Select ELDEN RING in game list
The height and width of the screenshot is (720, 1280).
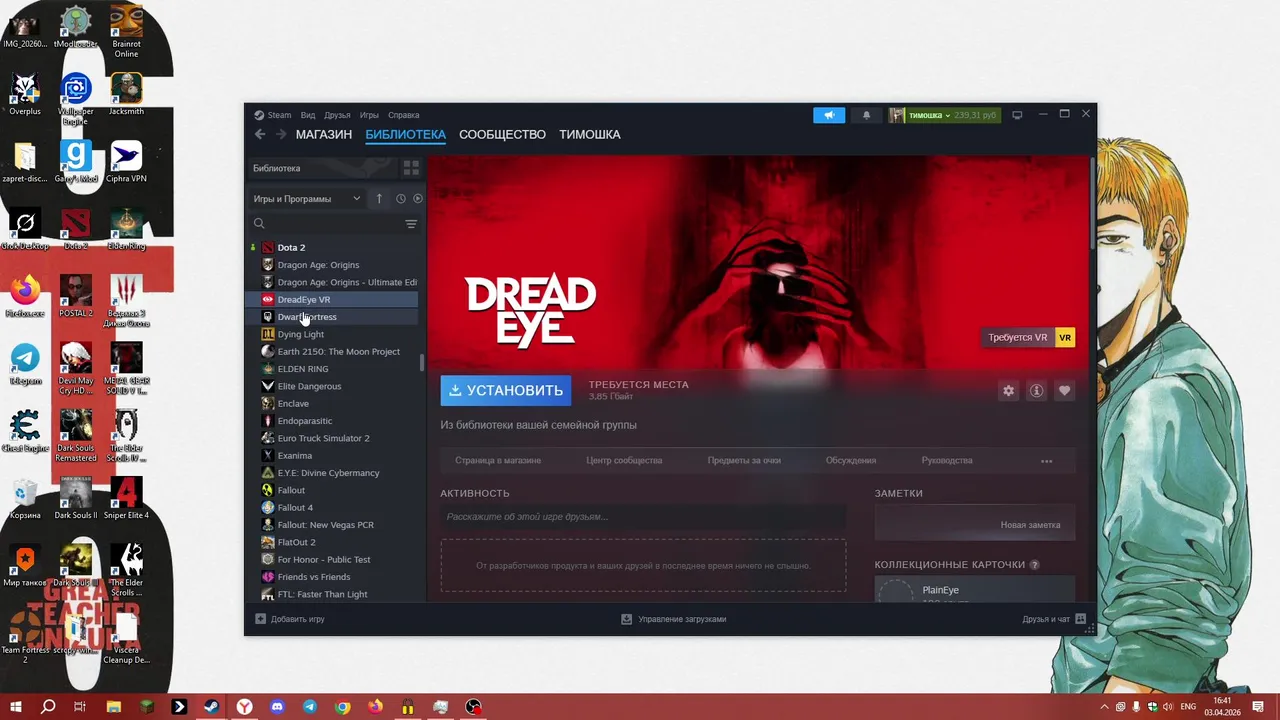click(x=333, y=369)
